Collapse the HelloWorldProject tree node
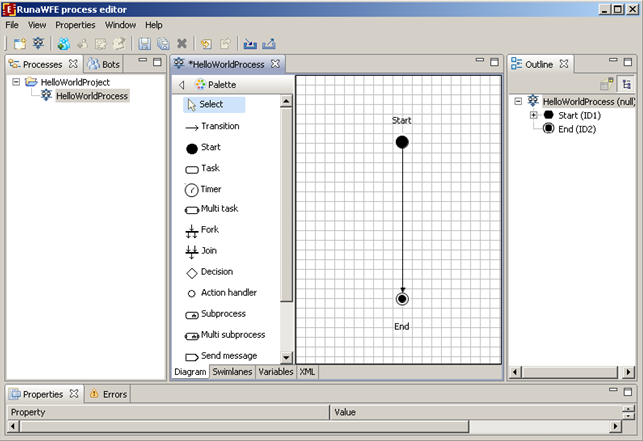This screenshot has height=441, width=643. coord(17,82)
